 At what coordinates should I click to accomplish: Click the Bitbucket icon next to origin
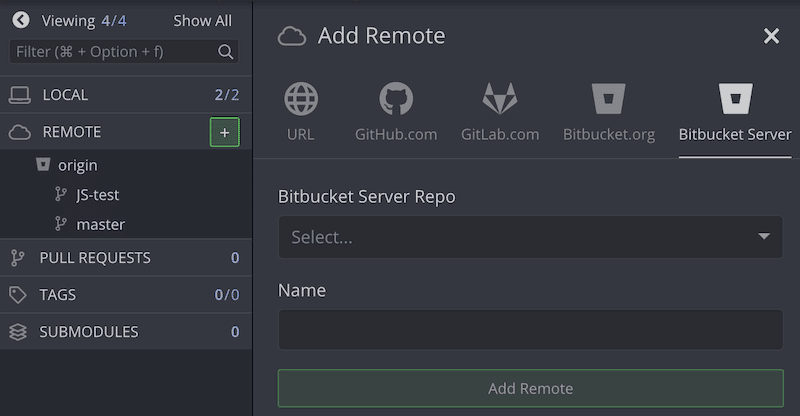pyautogui.click(x=43, y=166)
